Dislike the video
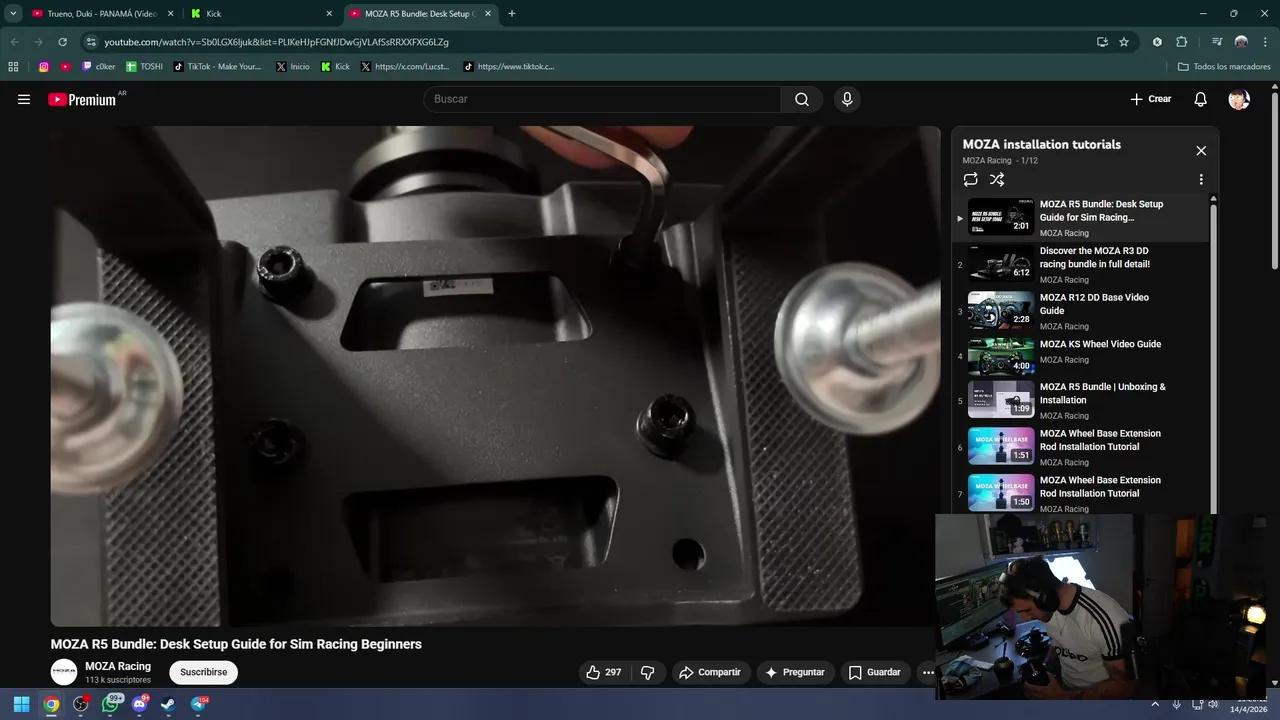 pos(647,672)
